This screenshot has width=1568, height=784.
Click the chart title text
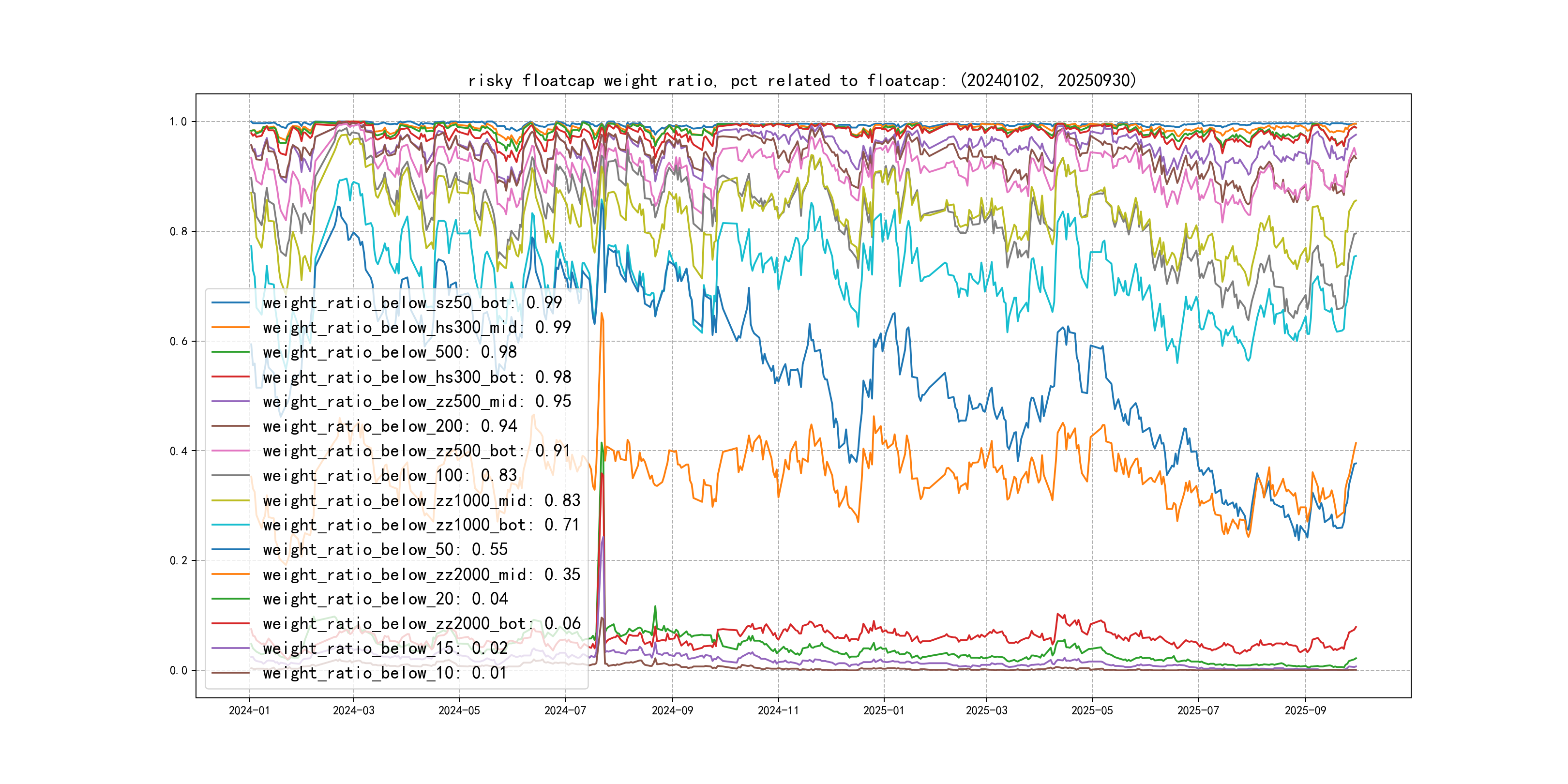[801, 80]
